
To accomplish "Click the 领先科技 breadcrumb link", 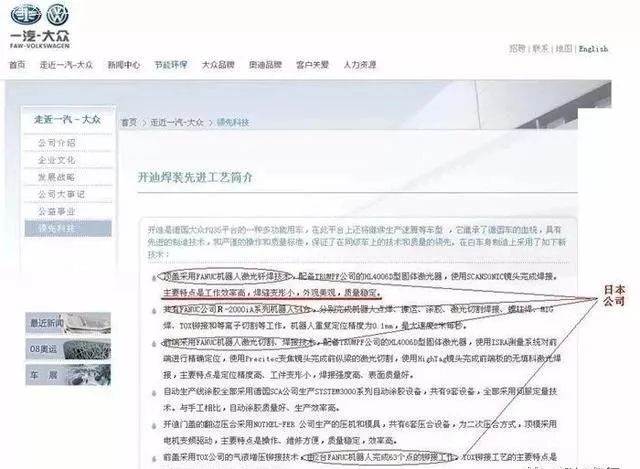I will point(233,122).
